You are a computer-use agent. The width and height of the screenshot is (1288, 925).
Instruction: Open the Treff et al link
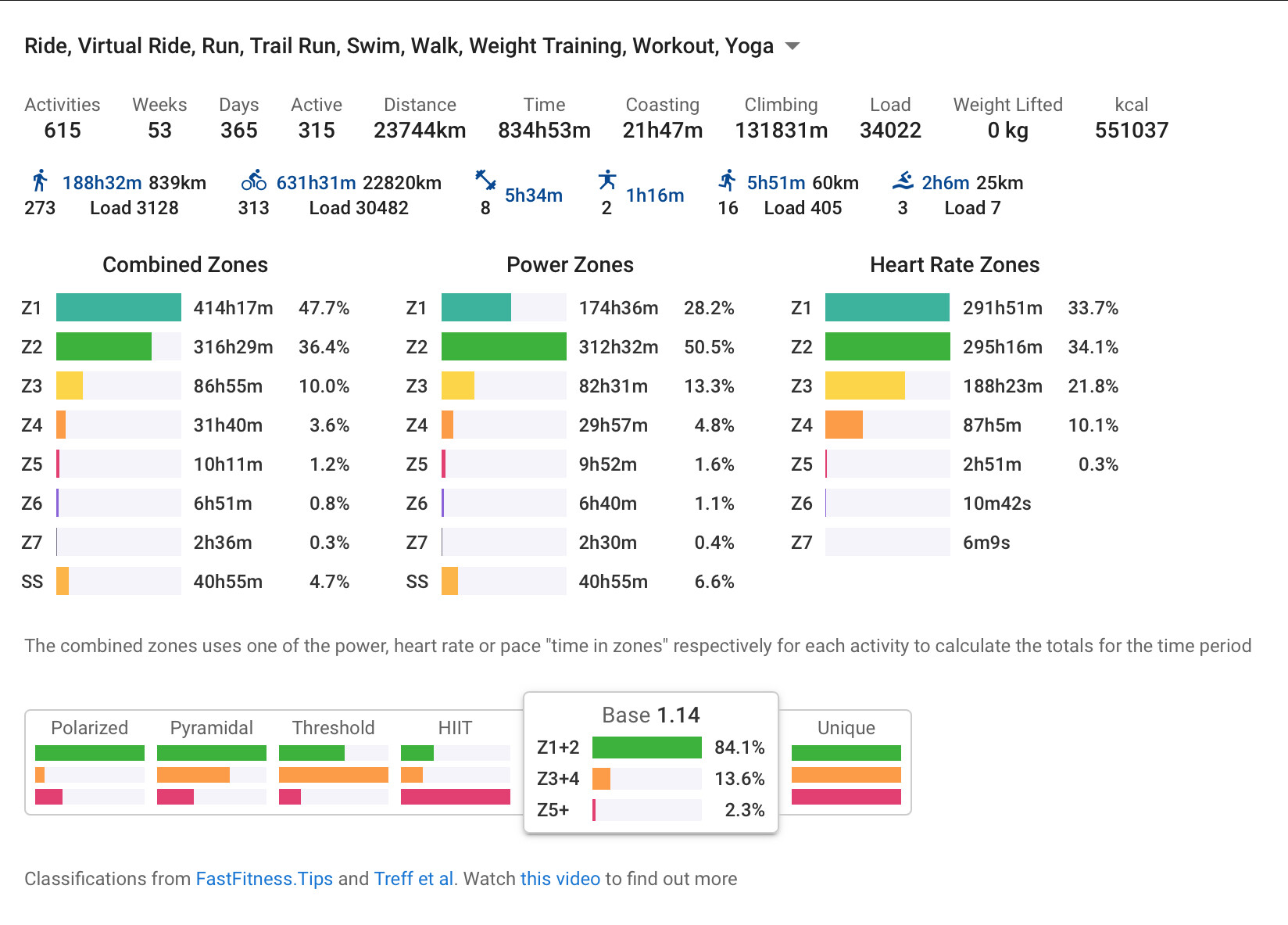(x=413, y=879)
